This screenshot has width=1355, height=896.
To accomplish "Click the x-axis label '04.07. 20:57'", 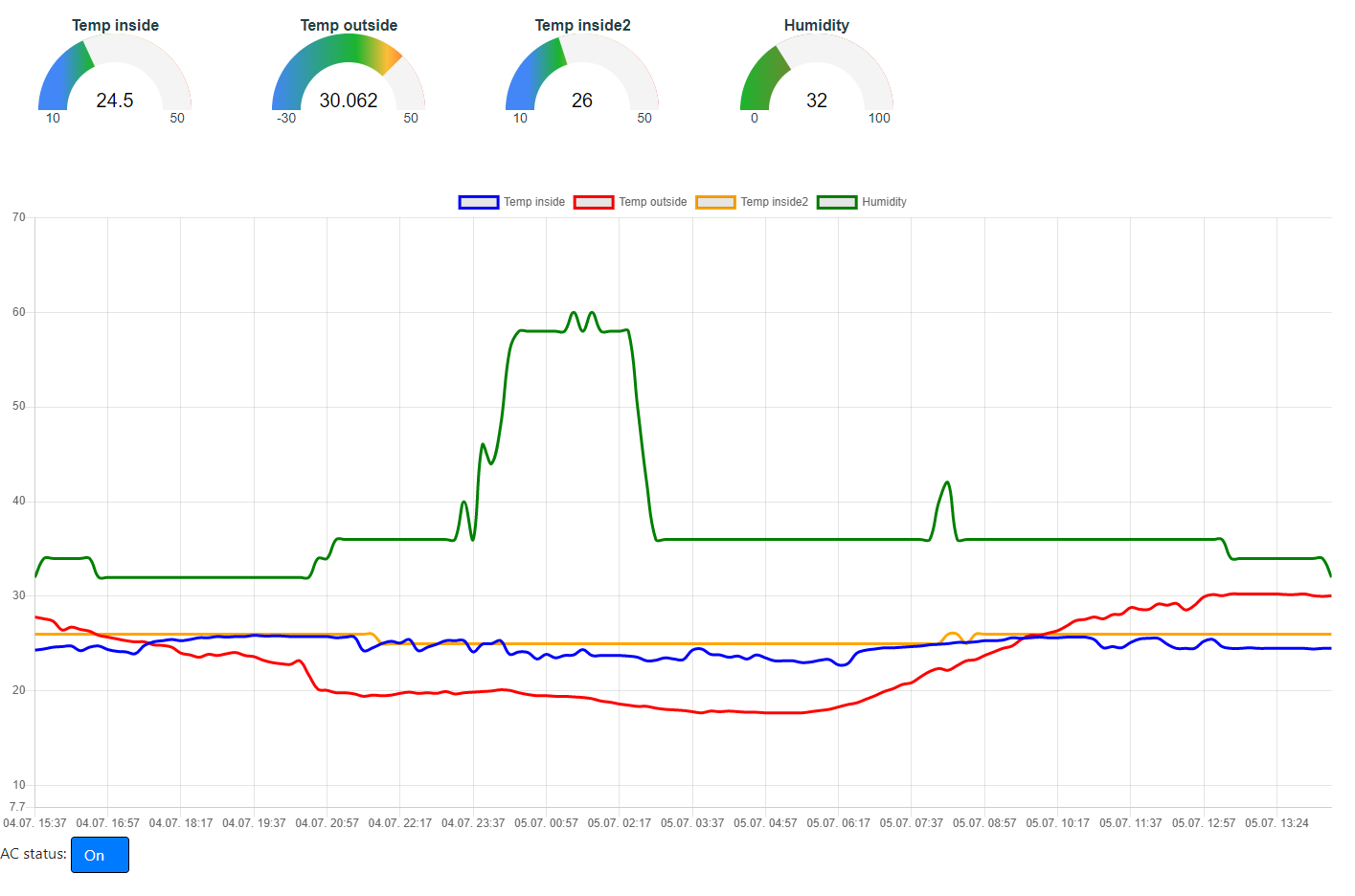I will pos(327,823).
